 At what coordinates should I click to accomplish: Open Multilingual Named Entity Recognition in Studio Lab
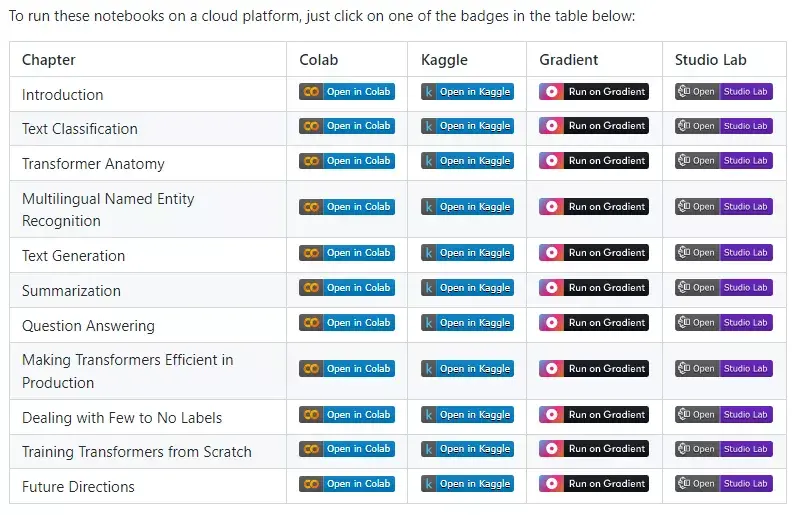click(724, 207)
